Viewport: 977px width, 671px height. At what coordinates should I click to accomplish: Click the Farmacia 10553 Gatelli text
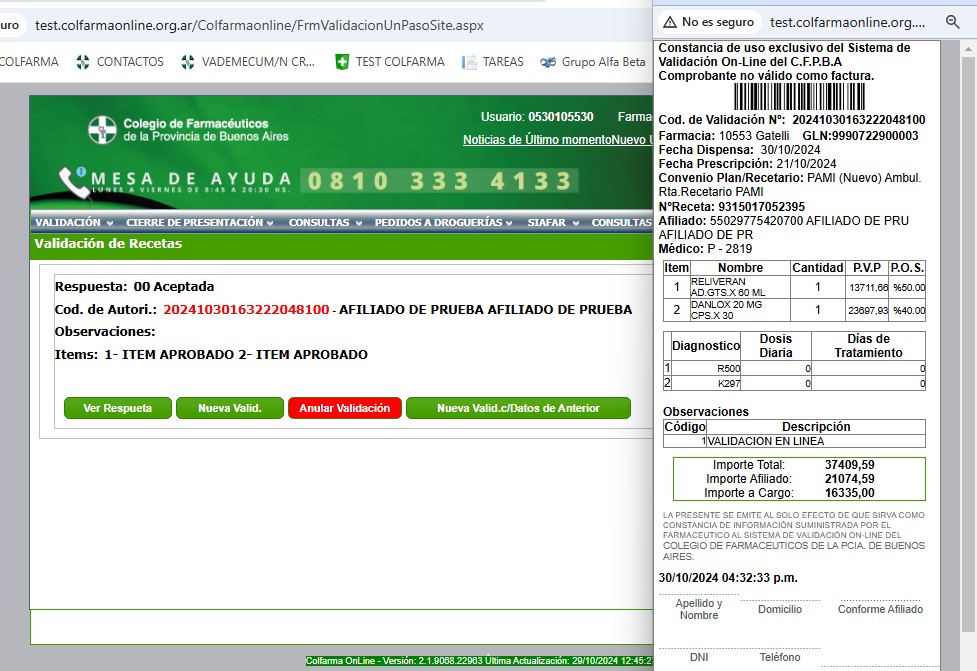724,136
